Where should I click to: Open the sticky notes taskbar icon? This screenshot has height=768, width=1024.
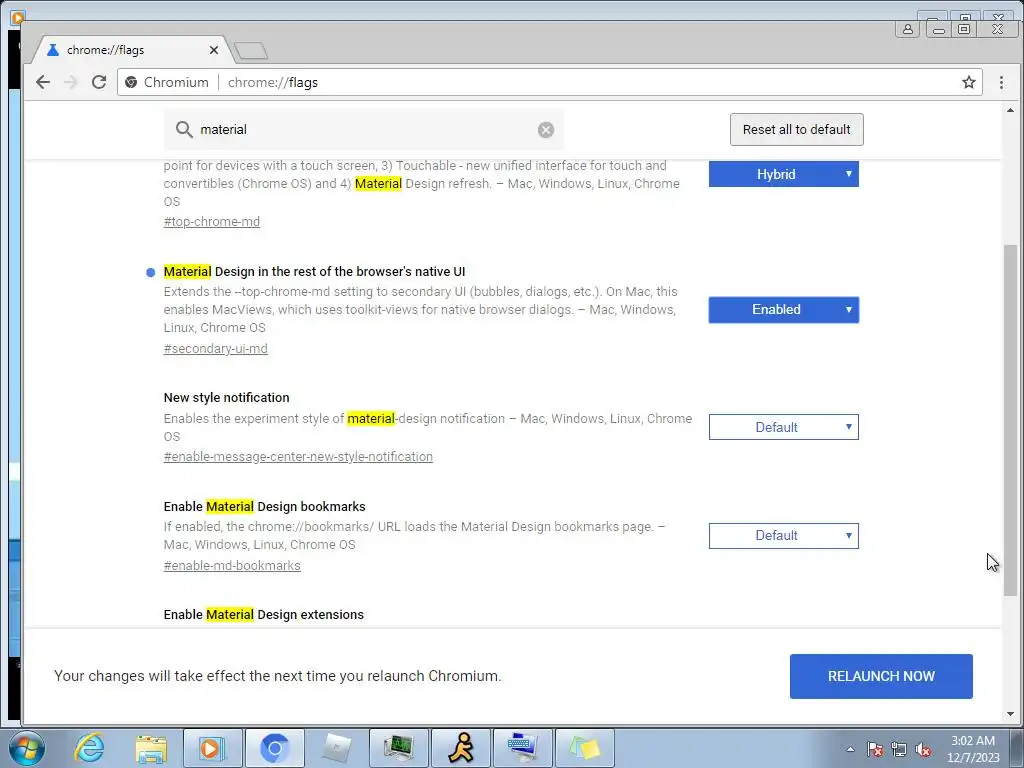coord(585,748)
